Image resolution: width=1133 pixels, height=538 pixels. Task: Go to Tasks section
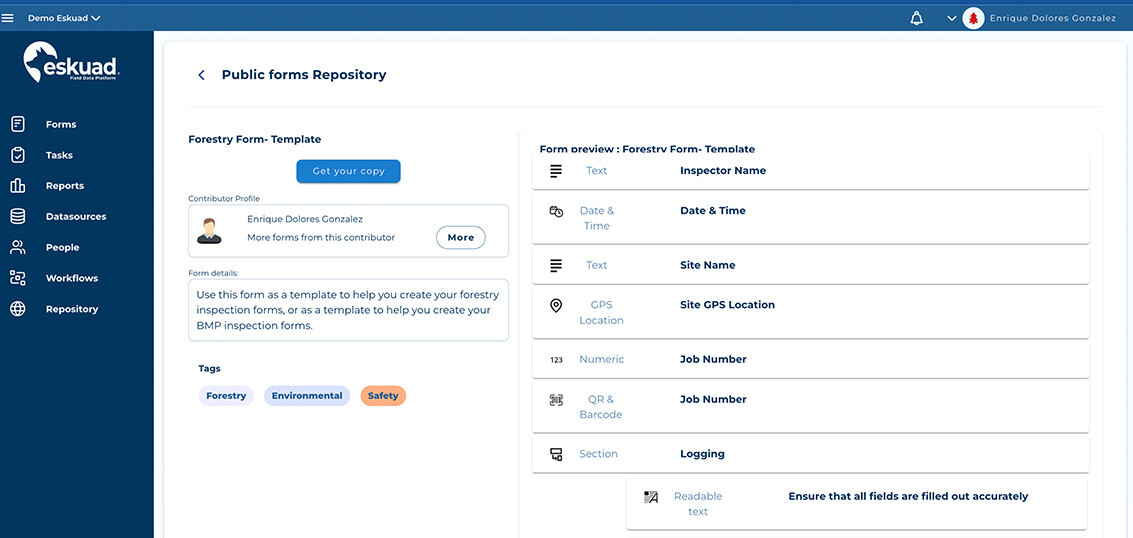(59, 155)
